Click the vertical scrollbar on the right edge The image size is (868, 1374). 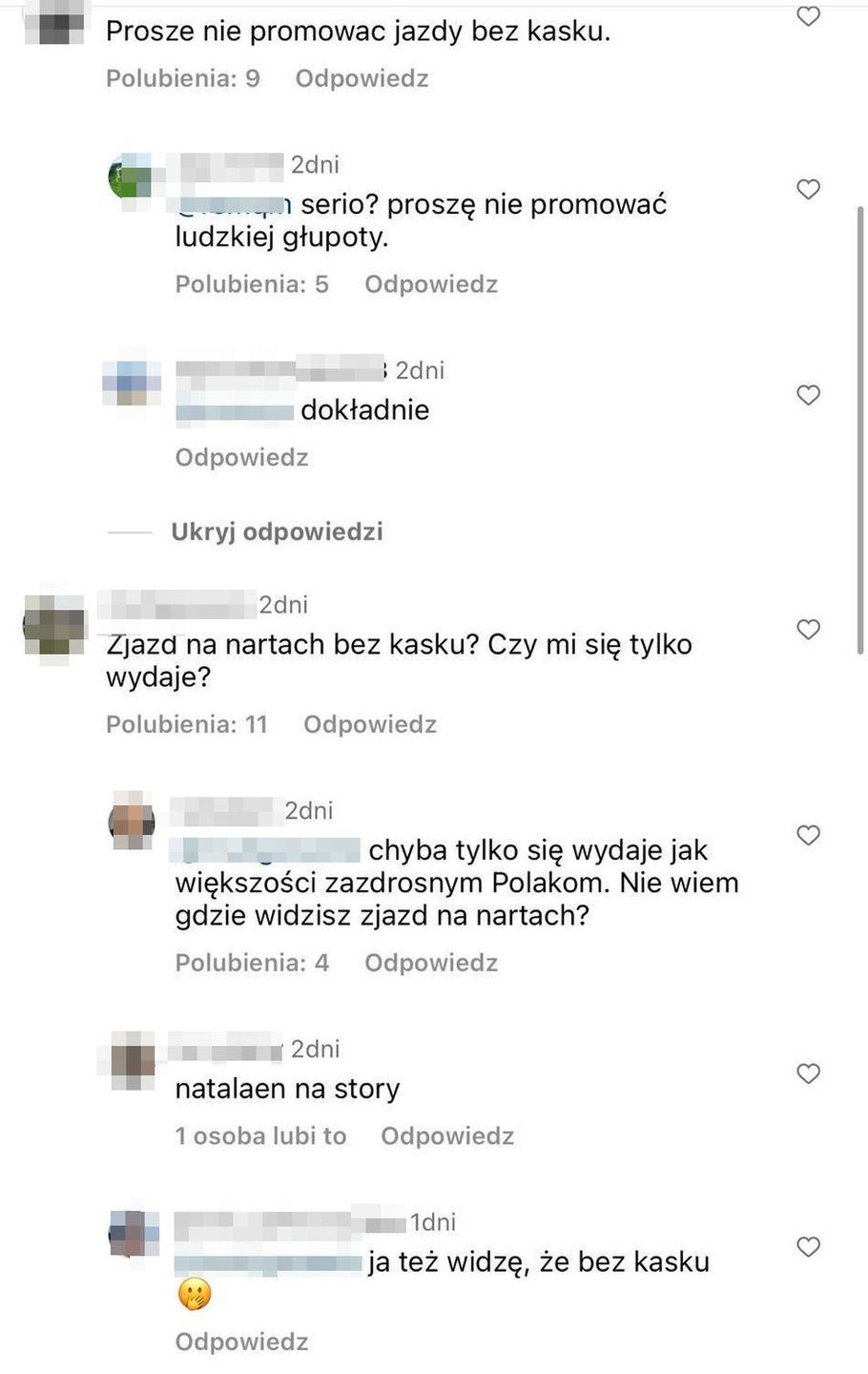860,429
